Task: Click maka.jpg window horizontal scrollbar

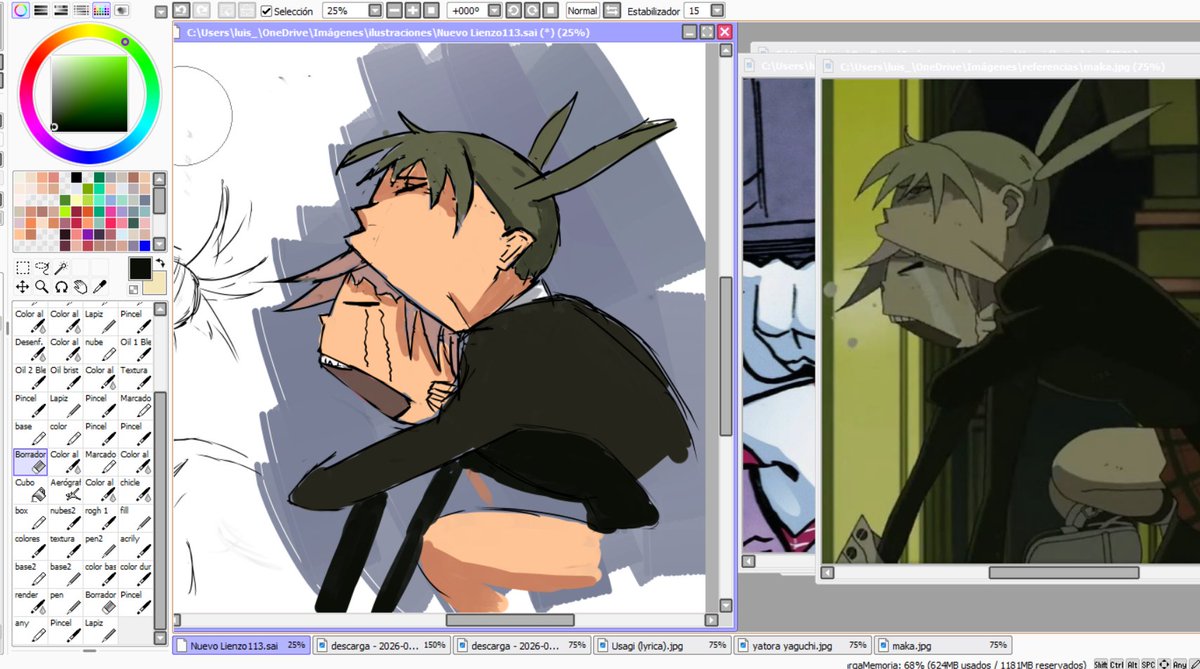Action: pos(1063,572)
